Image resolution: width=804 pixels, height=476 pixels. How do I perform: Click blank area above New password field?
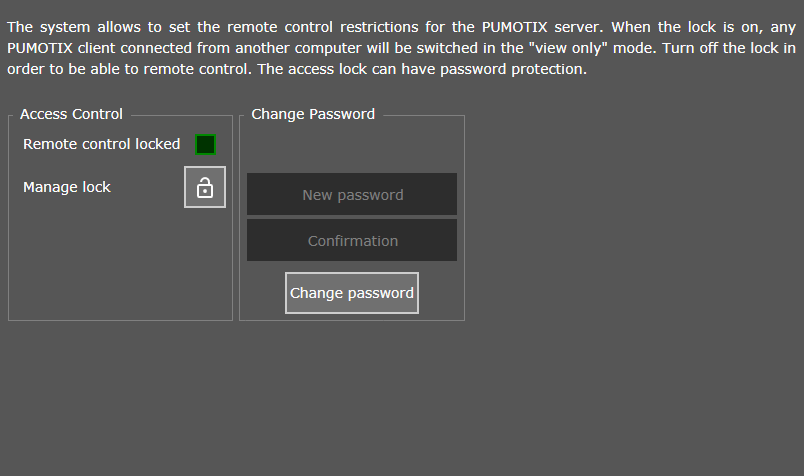[x=352, y=148]
